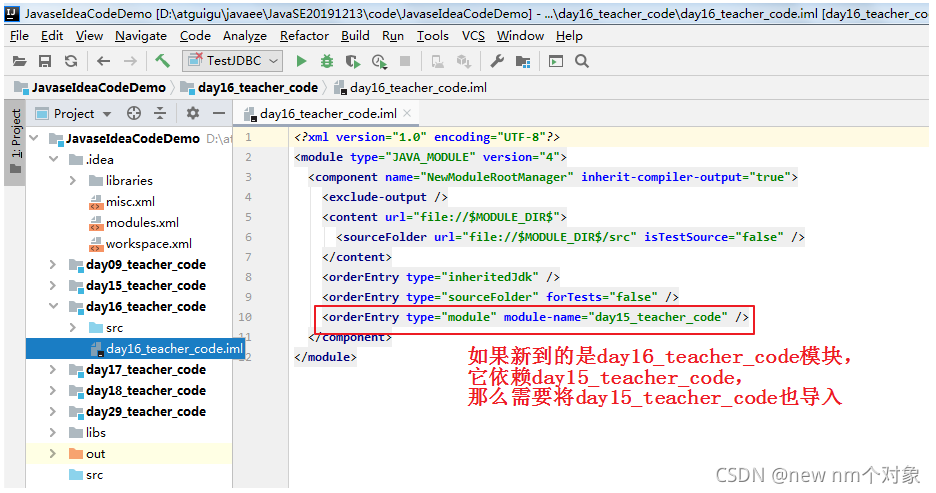Build project with the green hammer icon
This screenshot has height=493, width=936.
[162, 60]
